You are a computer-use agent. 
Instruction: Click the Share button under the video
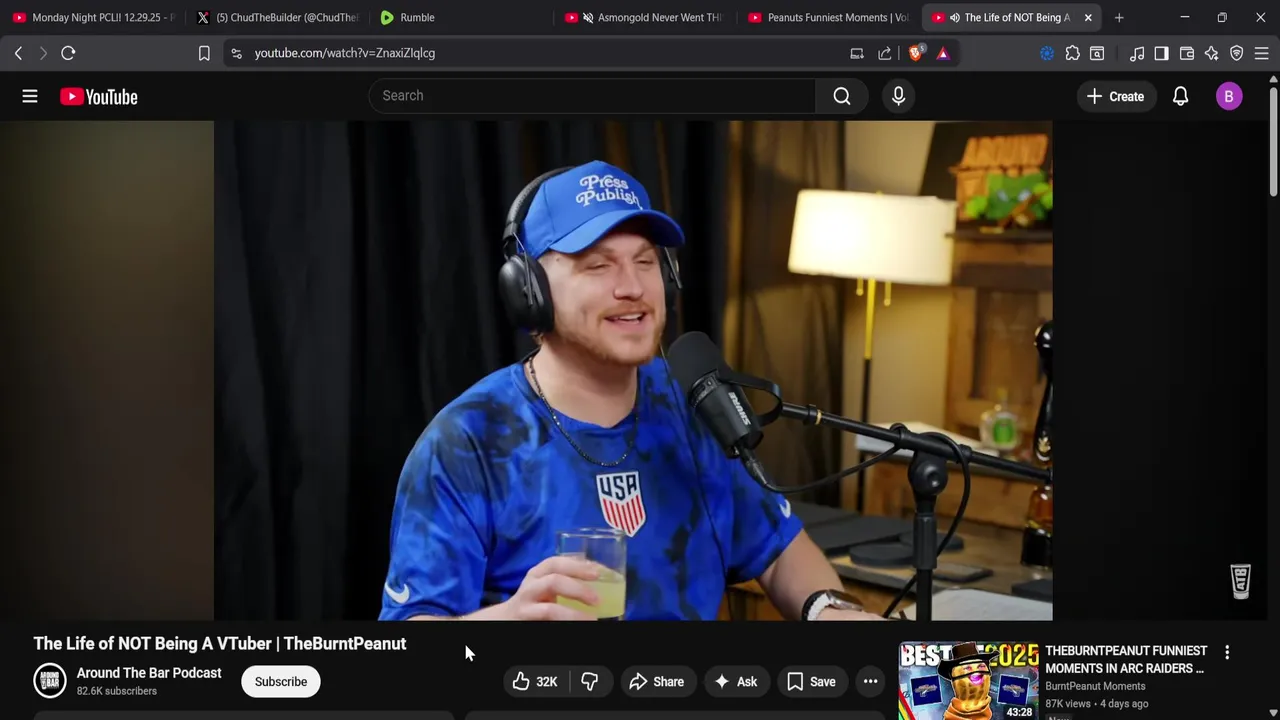pos(657,682)
